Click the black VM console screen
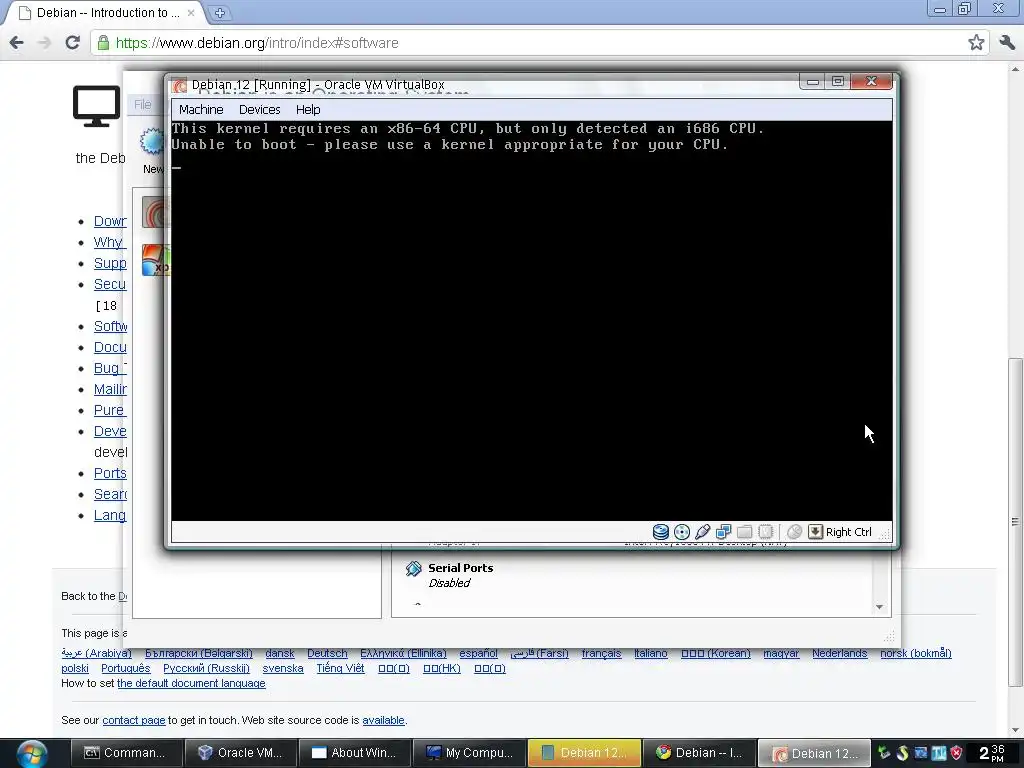The image size is (1024, 768). [532, 321]
